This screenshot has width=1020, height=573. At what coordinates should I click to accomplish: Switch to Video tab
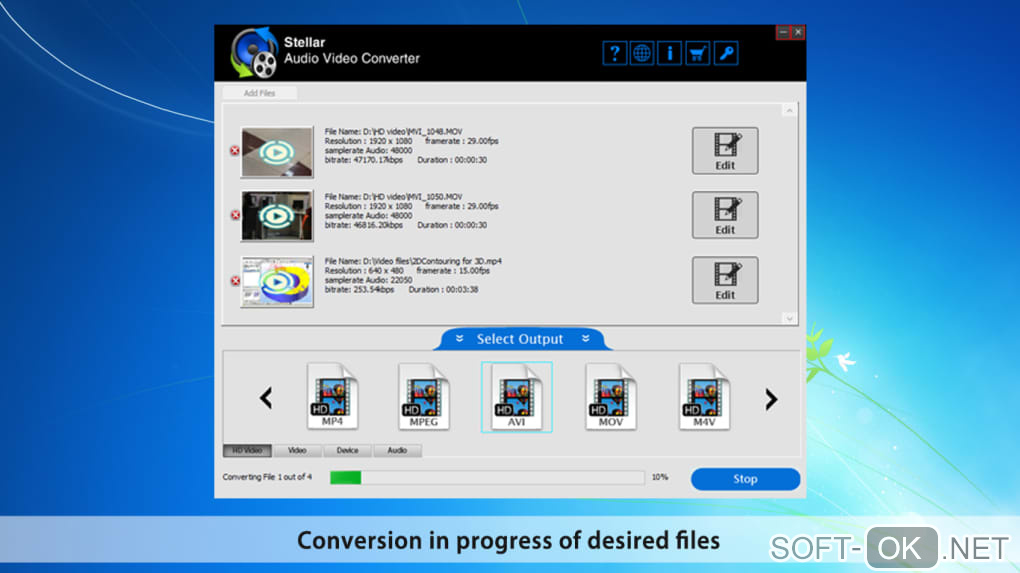pyautogui.click(x=297, y=450)
